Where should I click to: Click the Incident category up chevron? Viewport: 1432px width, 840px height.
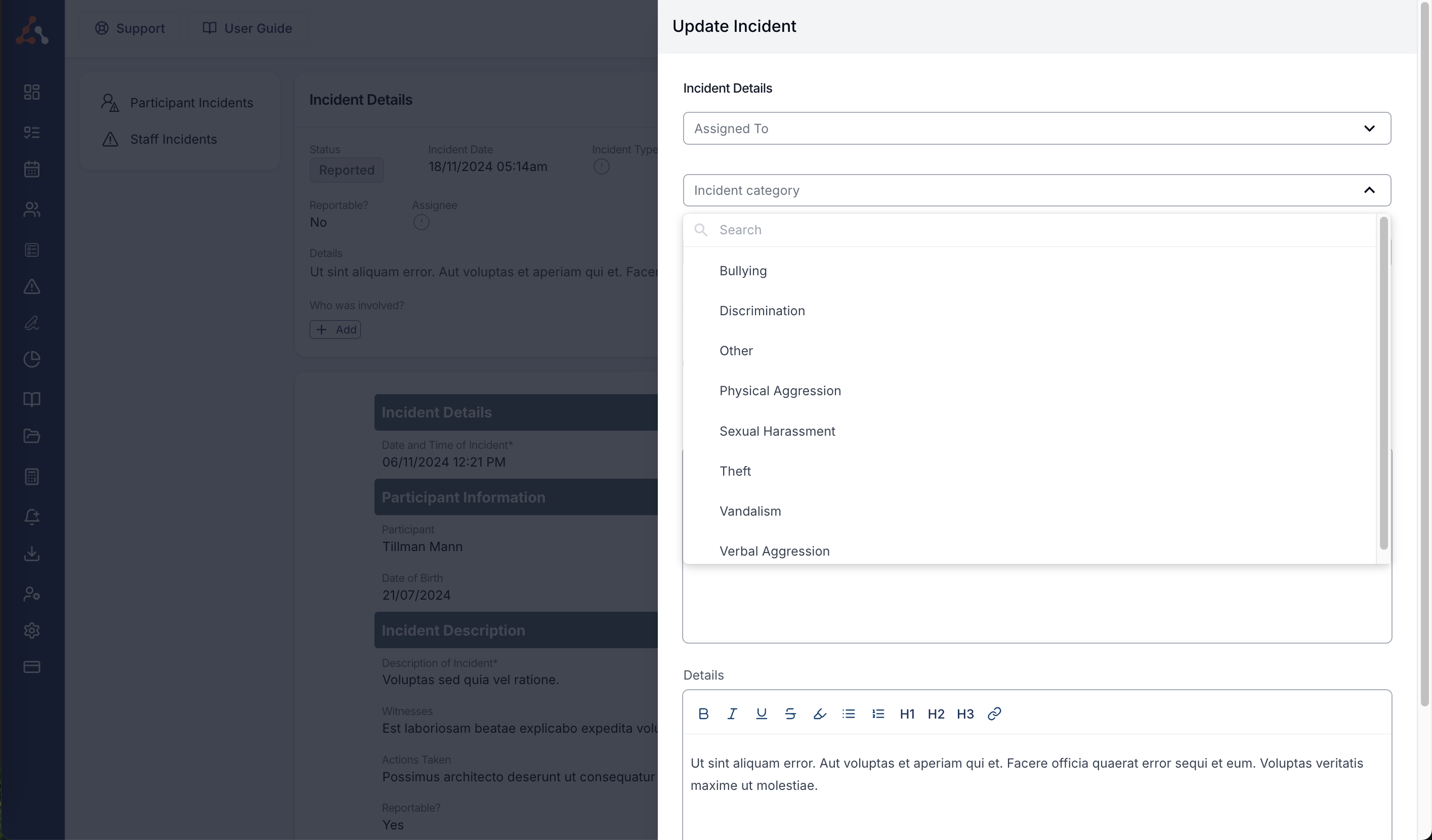pos(1369,190)
